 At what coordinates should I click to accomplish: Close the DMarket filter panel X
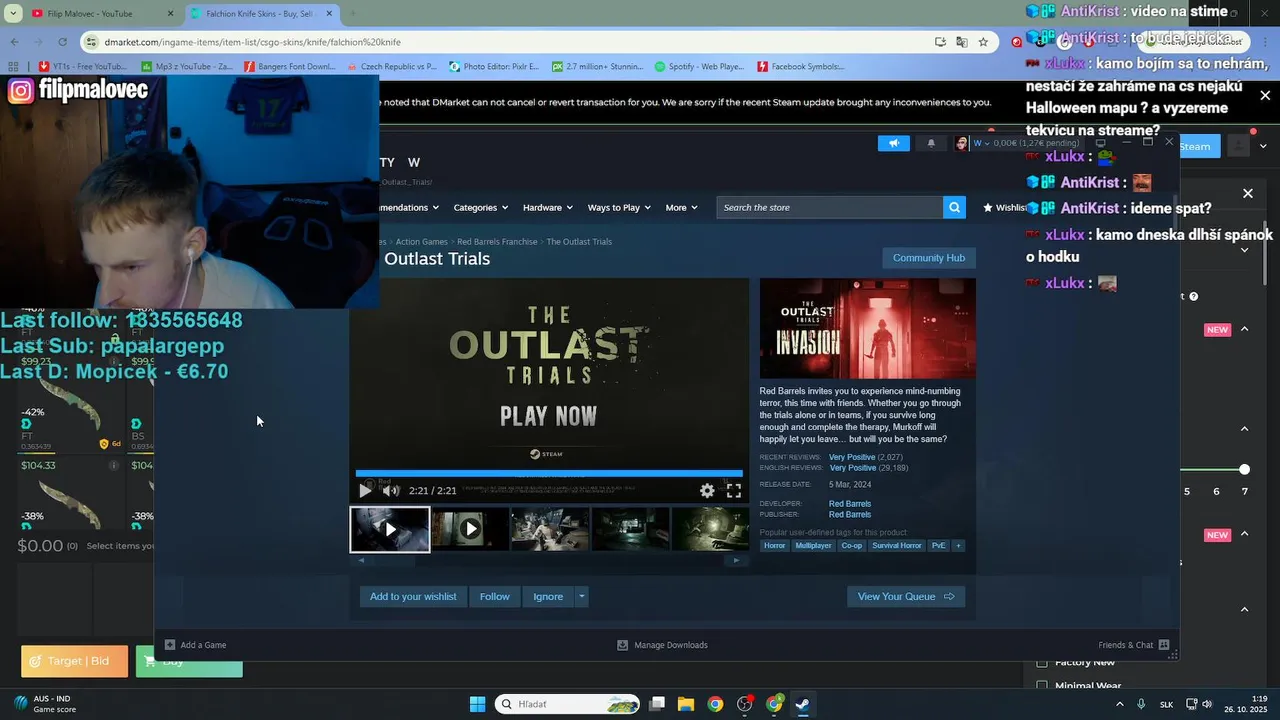point(1248,194)
